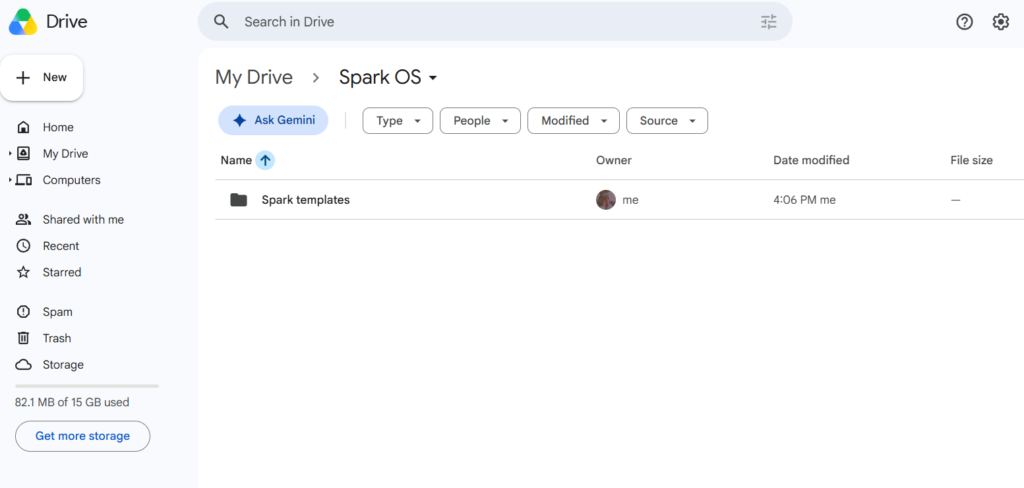
Task: Open the Spam section
Action: pos(57,312)
